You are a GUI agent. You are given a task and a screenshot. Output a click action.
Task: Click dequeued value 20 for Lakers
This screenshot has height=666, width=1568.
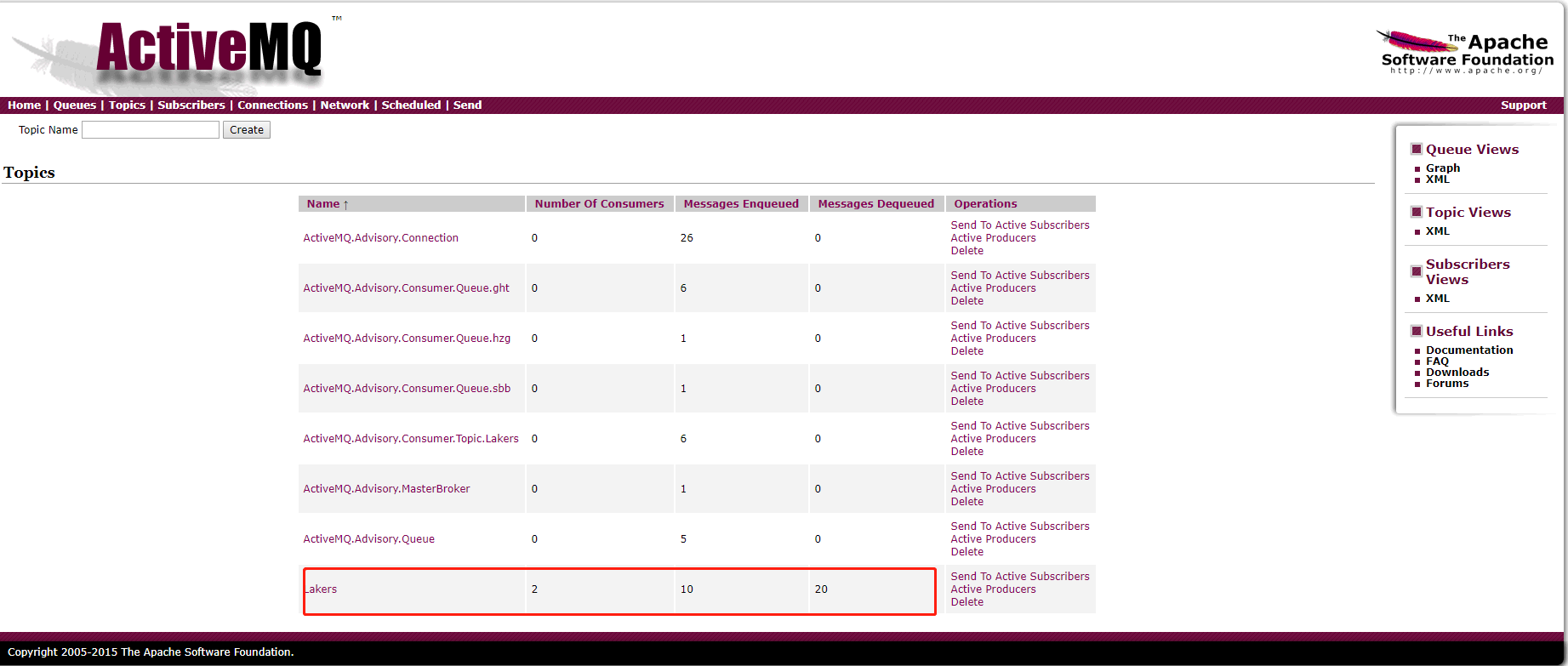point(821,589)
